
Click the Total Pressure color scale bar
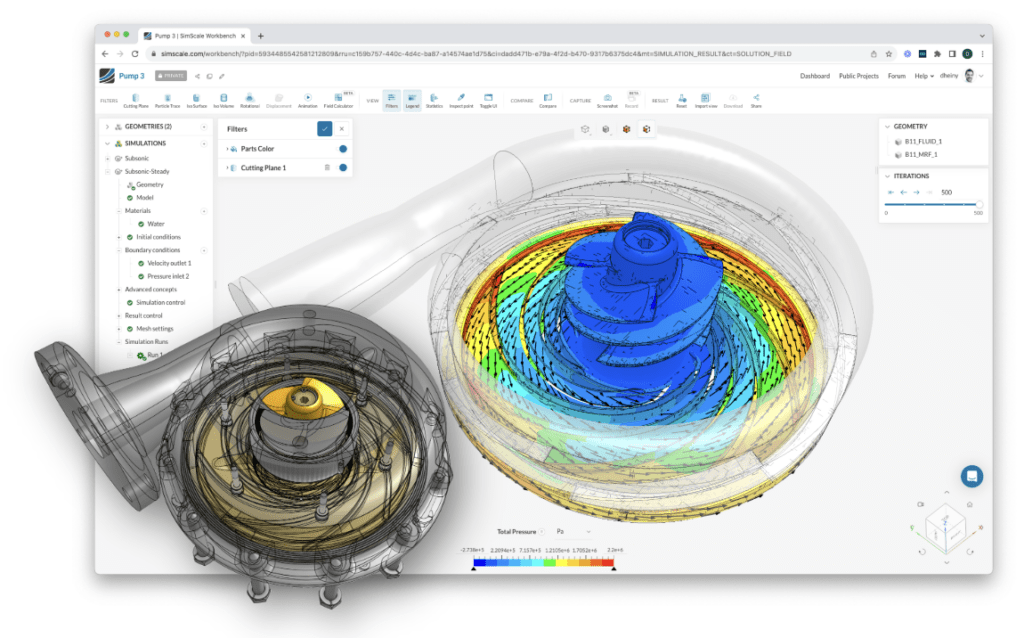pyautogui.click(x=543, y=562)
